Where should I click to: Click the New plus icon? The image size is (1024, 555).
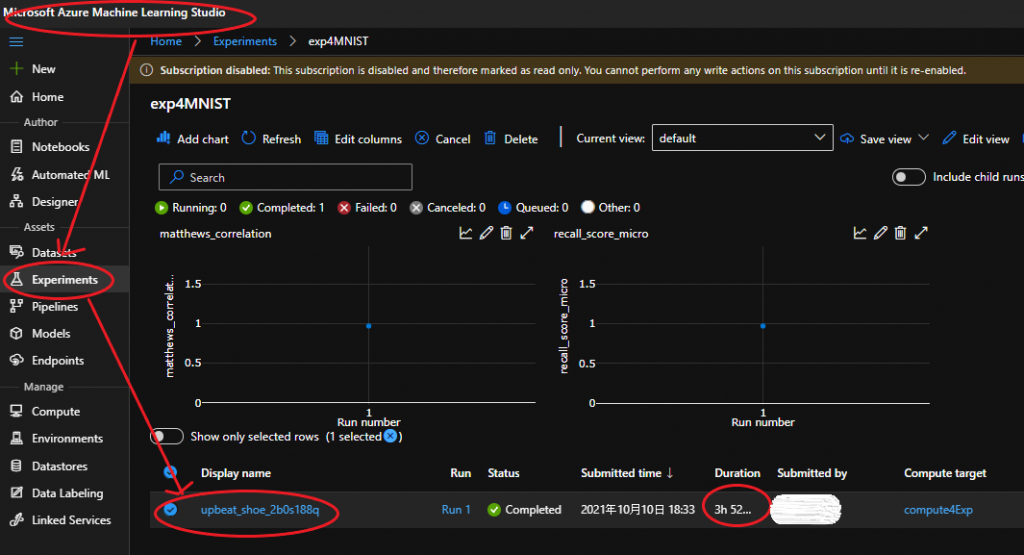16,69
